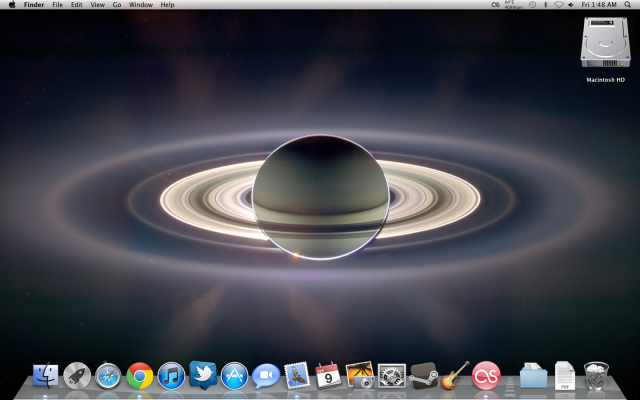Open iPhoto from the Dock
The width and height of the screenshot is (640, 400).
pos(360,375)
